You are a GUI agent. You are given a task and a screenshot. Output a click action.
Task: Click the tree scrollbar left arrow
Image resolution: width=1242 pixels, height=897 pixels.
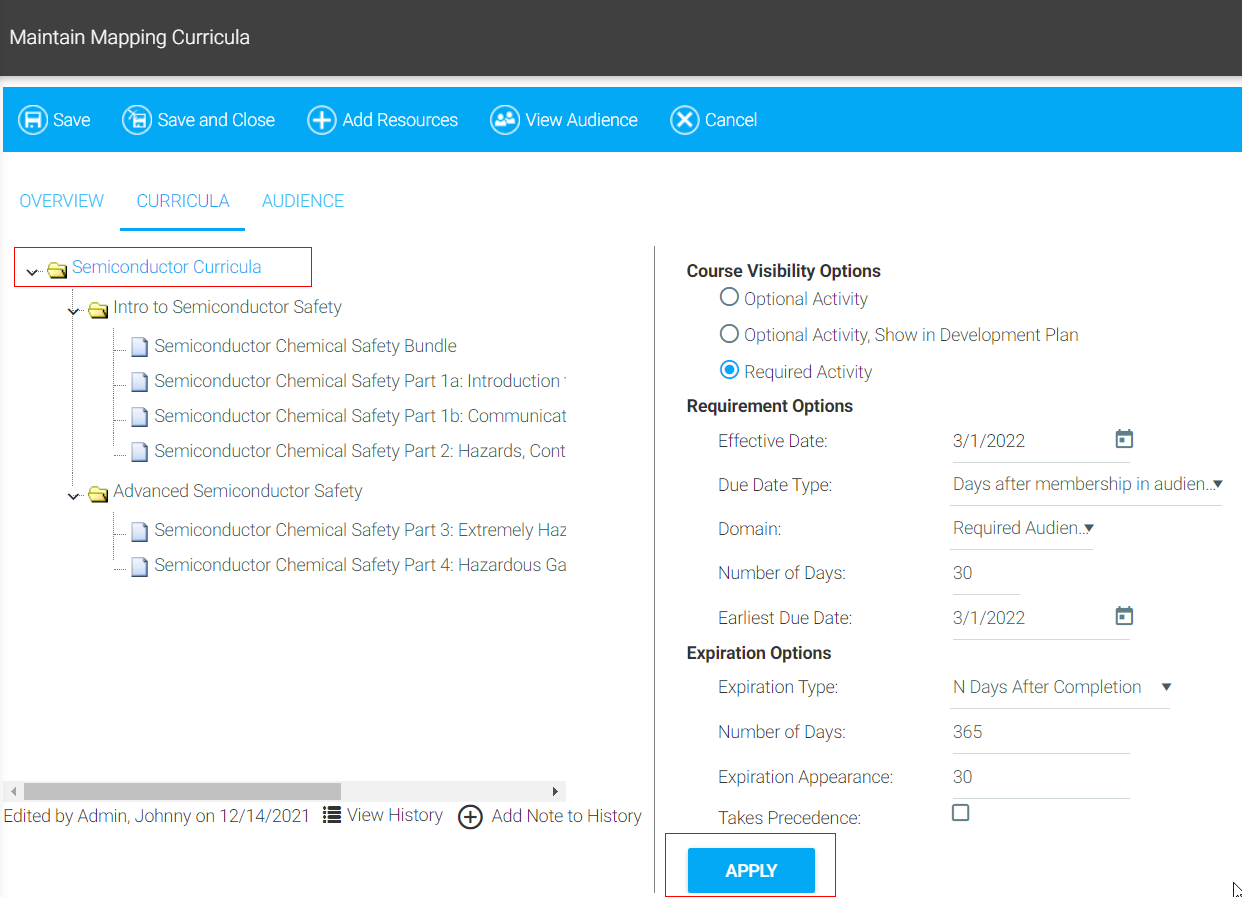[x=13, y=791]
